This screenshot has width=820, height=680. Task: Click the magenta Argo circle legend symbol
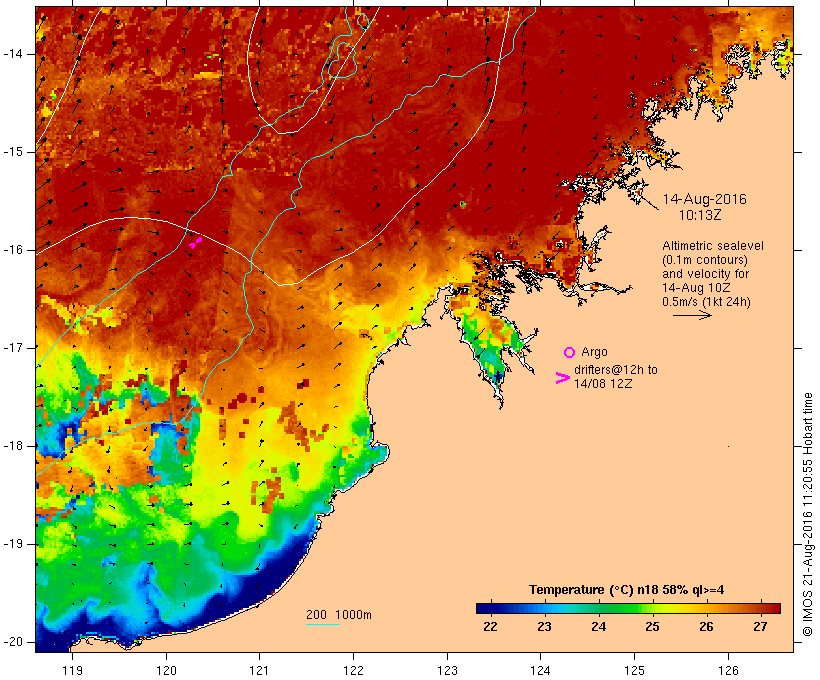pos(570,353)
